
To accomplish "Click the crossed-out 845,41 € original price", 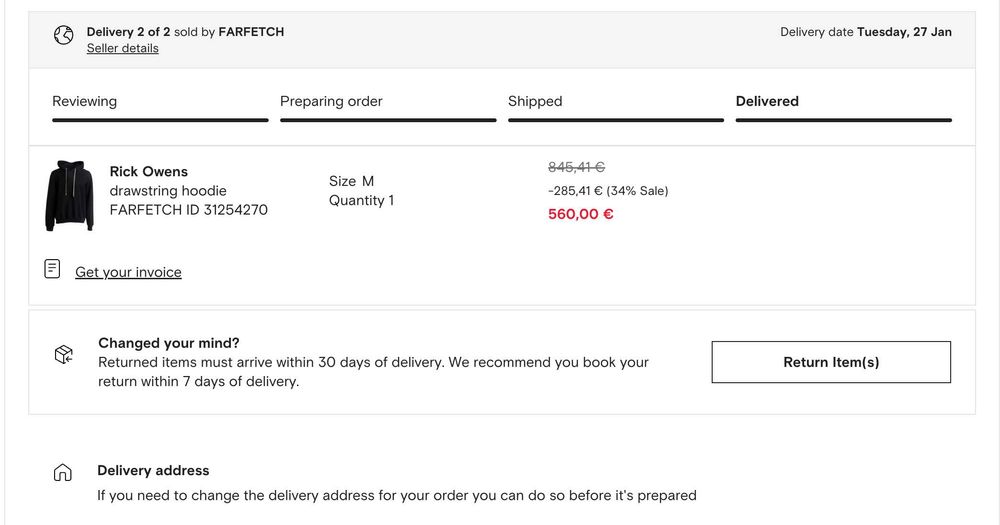I will click(576, 167).
